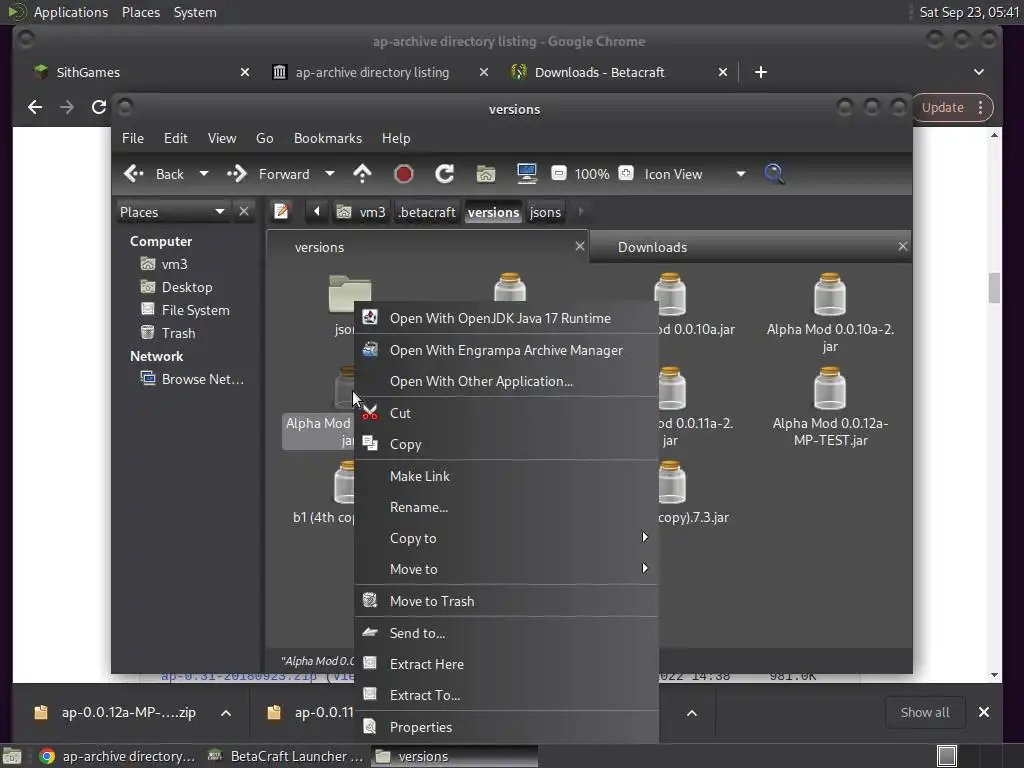Click Browse Network in sidebar

click(x=193, y=379)
